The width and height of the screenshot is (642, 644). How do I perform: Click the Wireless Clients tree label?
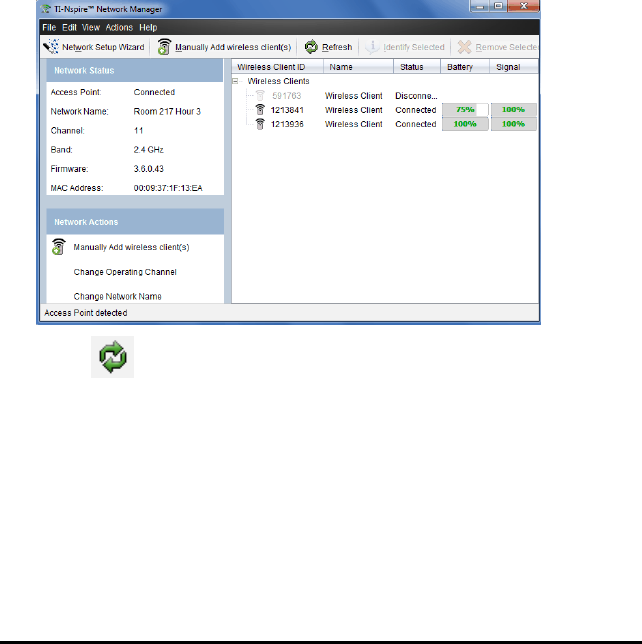tap(278, 81)
